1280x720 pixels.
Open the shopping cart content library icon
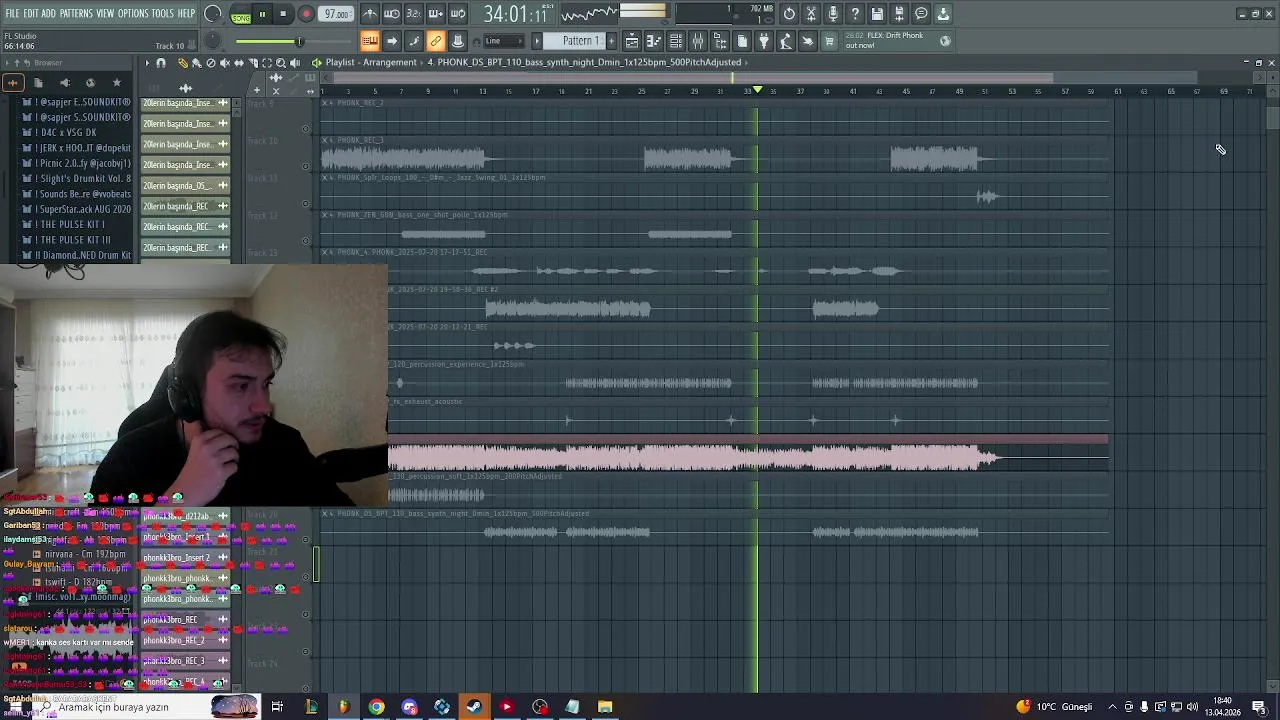pyautogui.click(x=829, y=41)
